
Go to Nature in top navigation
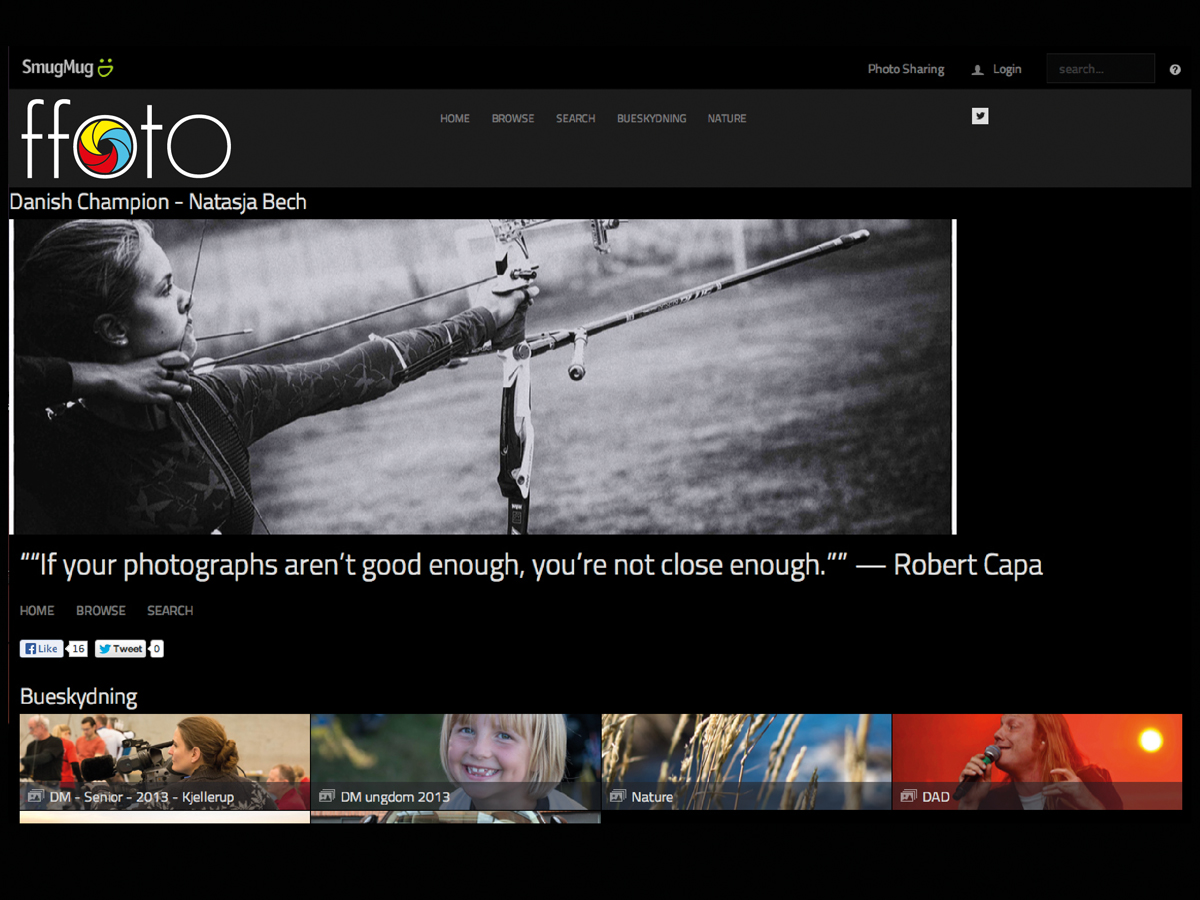click(727, 118)
